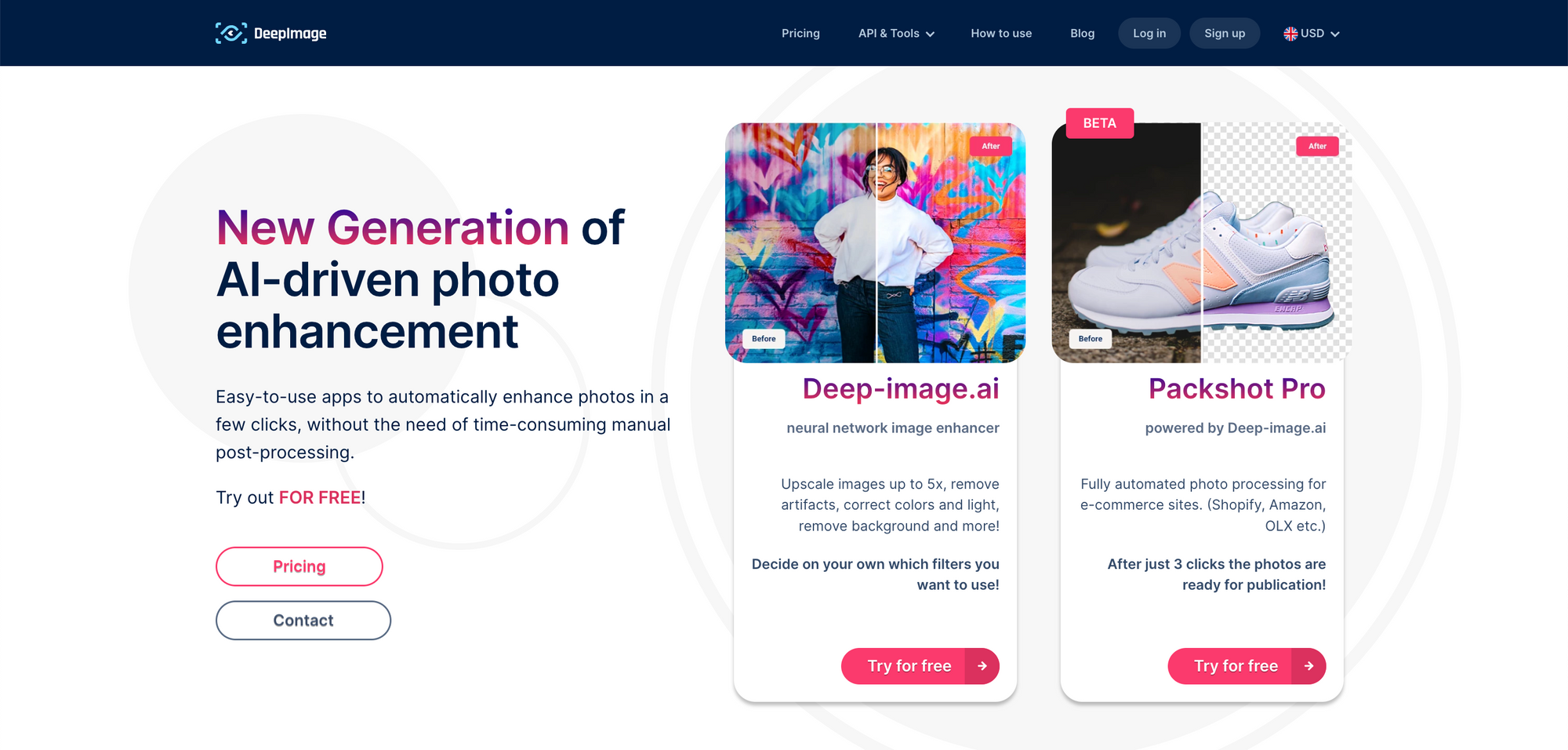1568x750 pixels.
Task: Click the pink outlined Pricing button
Action: click(x=299, y=566)
